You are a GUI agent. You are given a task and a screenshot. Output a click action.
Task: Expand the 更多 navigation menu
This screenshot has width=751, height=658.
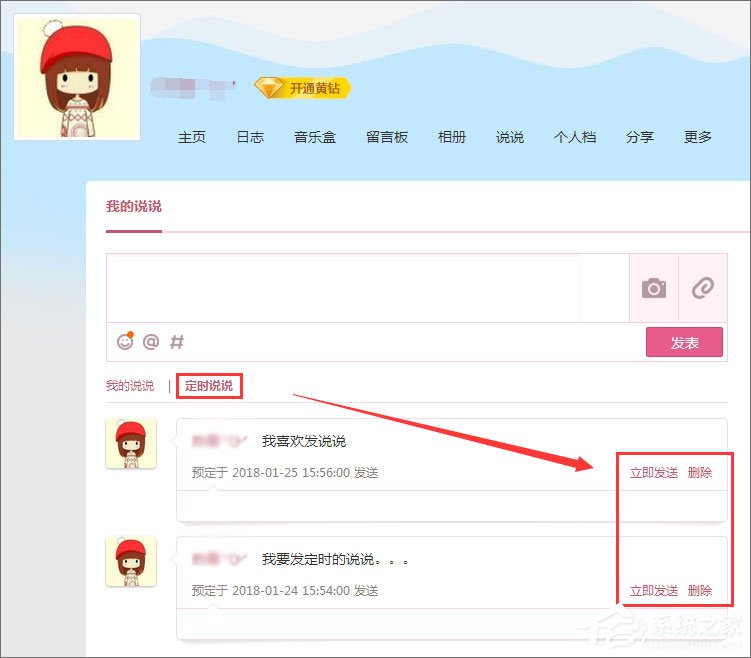pos(698,137)
